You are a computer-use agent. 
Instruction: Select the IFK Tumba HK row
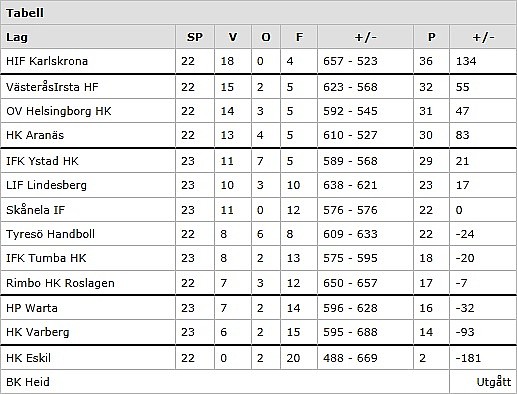(x=258, y=258)
